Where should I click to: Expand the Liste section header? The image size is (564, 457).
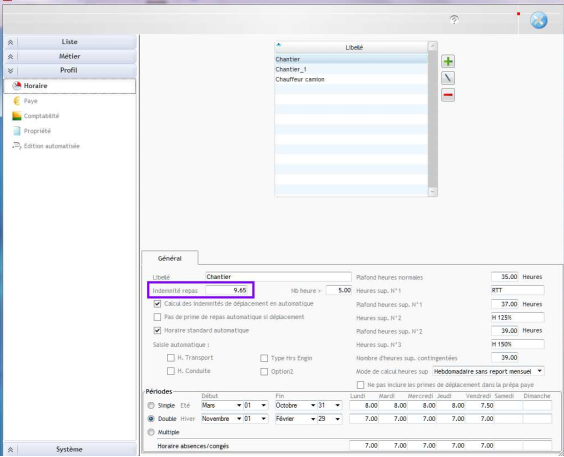coord(70,42)
